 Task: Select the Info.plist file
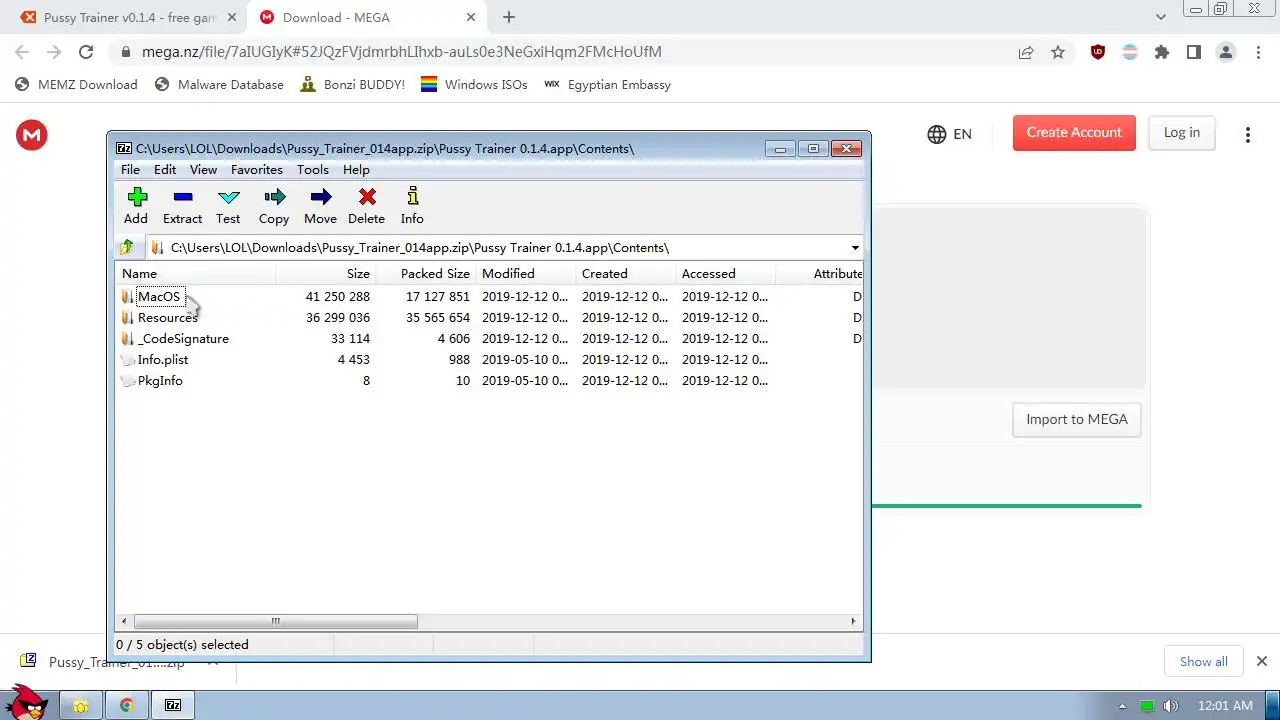(x=163, y=360)
